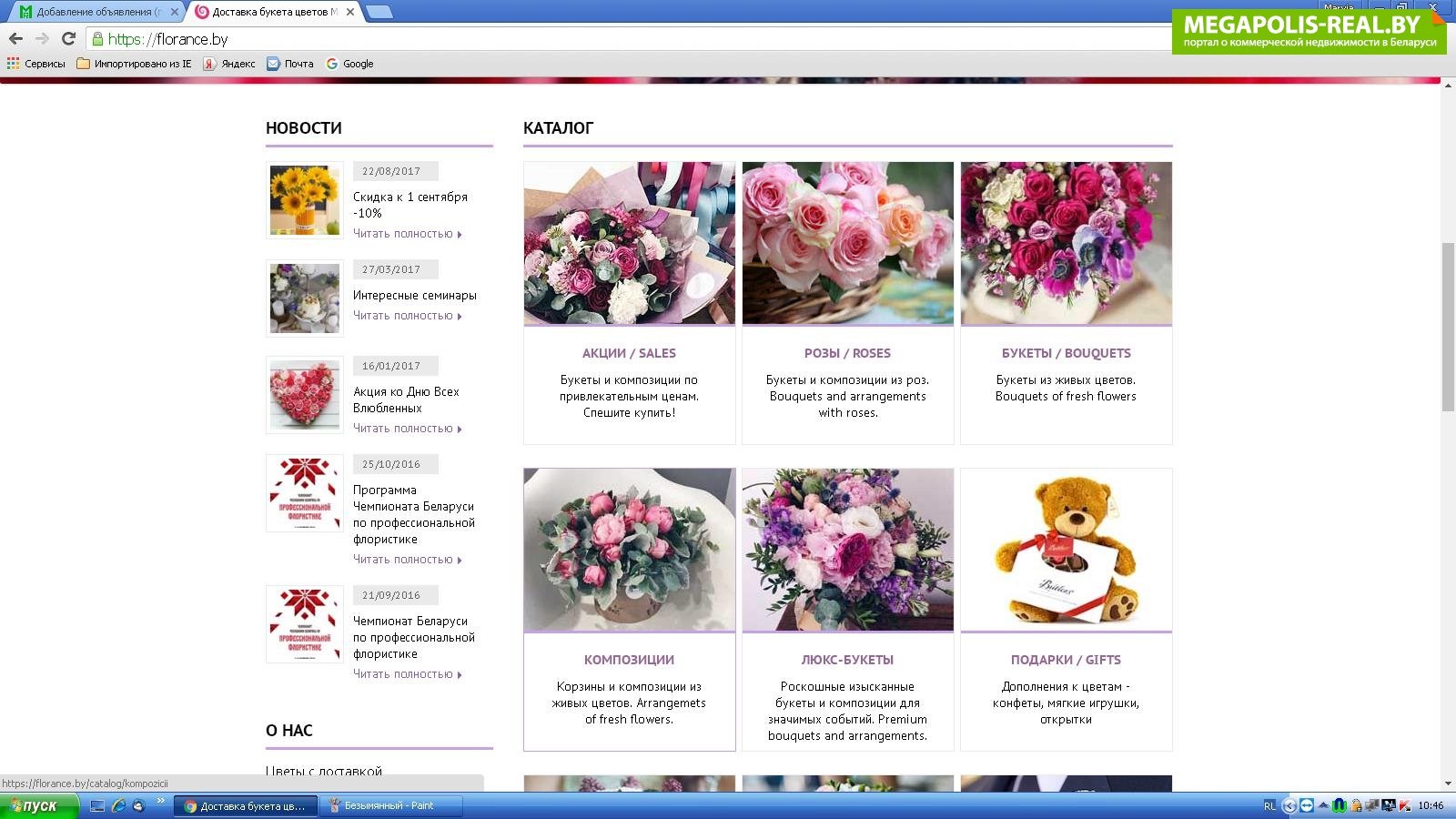This screenshot has width=1456, height=819.
Task: Open the АКЦИИ / SALES catalog link
Action: tap(629, 353)
